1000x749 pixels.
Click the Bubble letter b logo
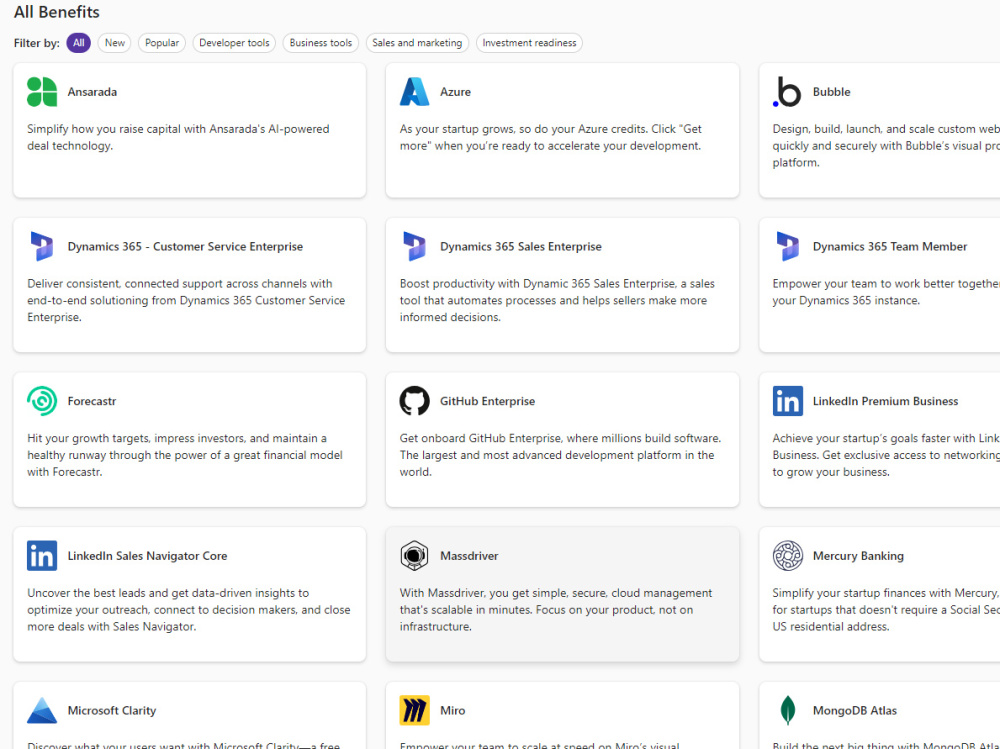[787, 92]
